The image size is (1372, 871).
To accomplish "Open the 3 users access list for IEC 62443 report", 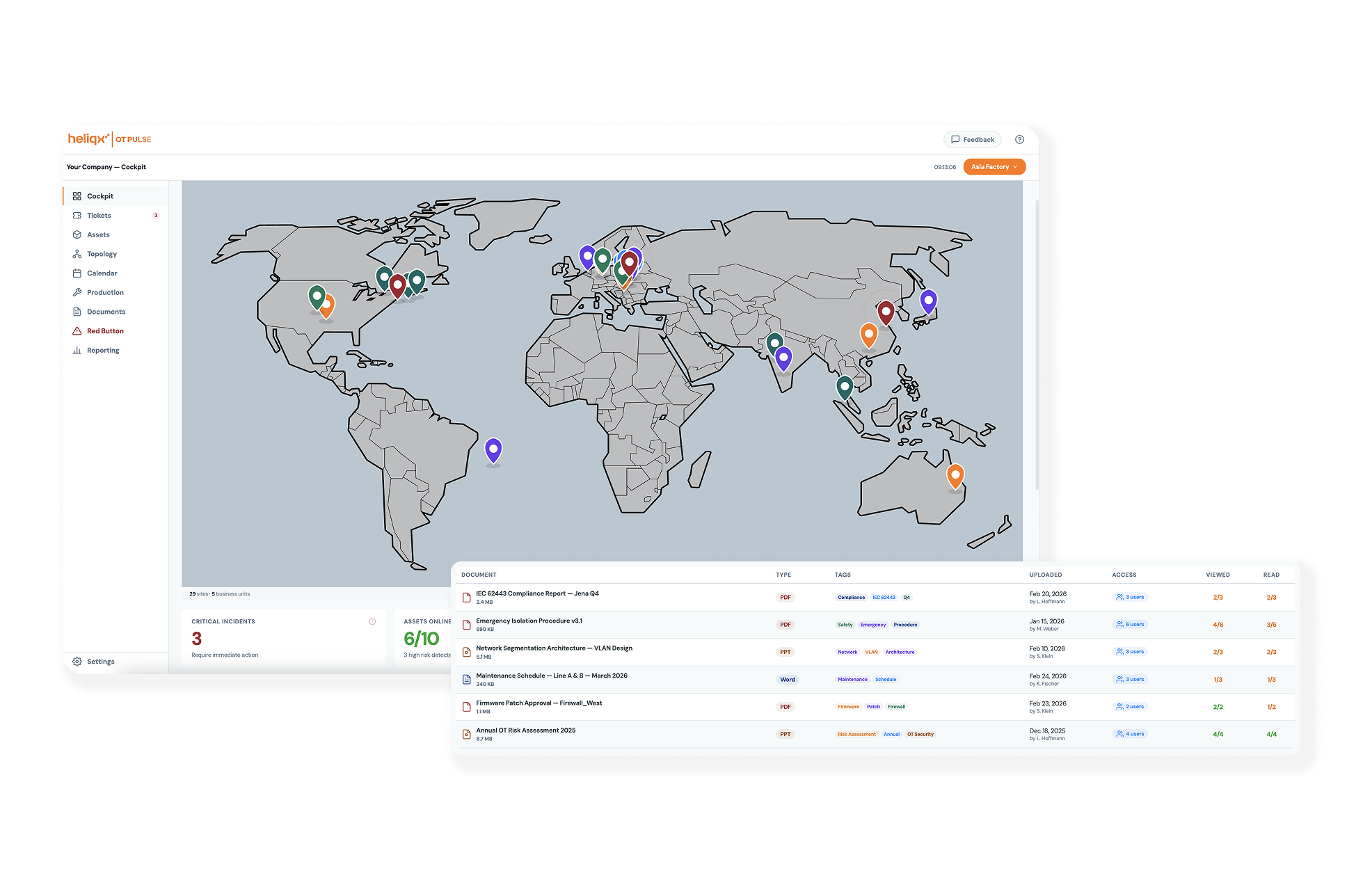I will (1129, 597).
